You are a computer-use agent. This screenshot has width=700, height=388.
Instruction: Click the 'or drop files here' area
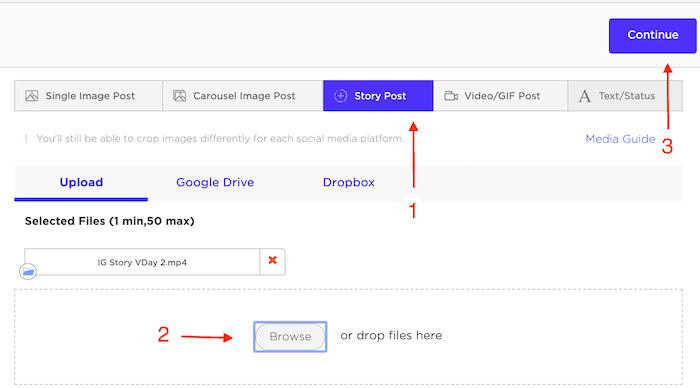click(x=391, y=335)
